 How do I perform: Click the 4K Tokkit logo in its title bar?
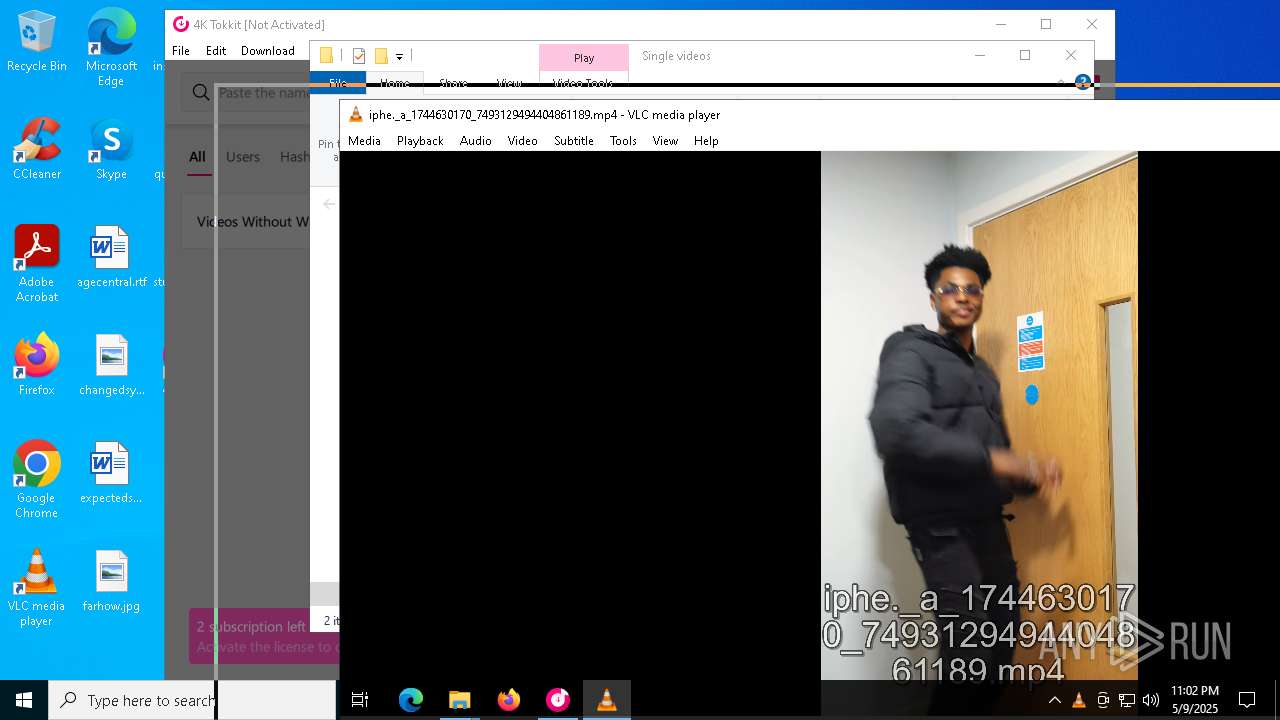tap(181, 25)
